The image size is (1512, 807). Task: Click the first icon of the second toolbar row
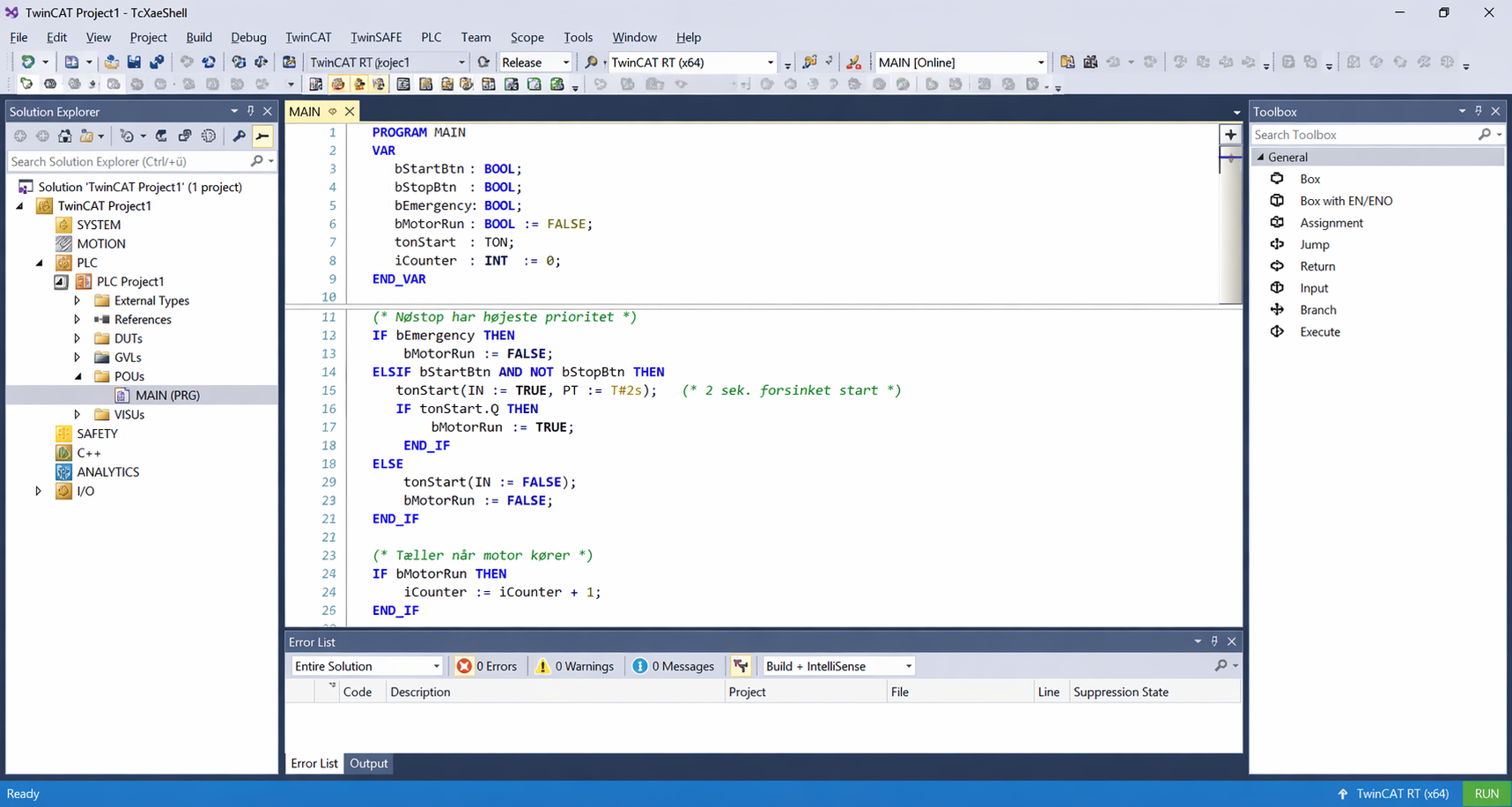click(x=26, y=85)
